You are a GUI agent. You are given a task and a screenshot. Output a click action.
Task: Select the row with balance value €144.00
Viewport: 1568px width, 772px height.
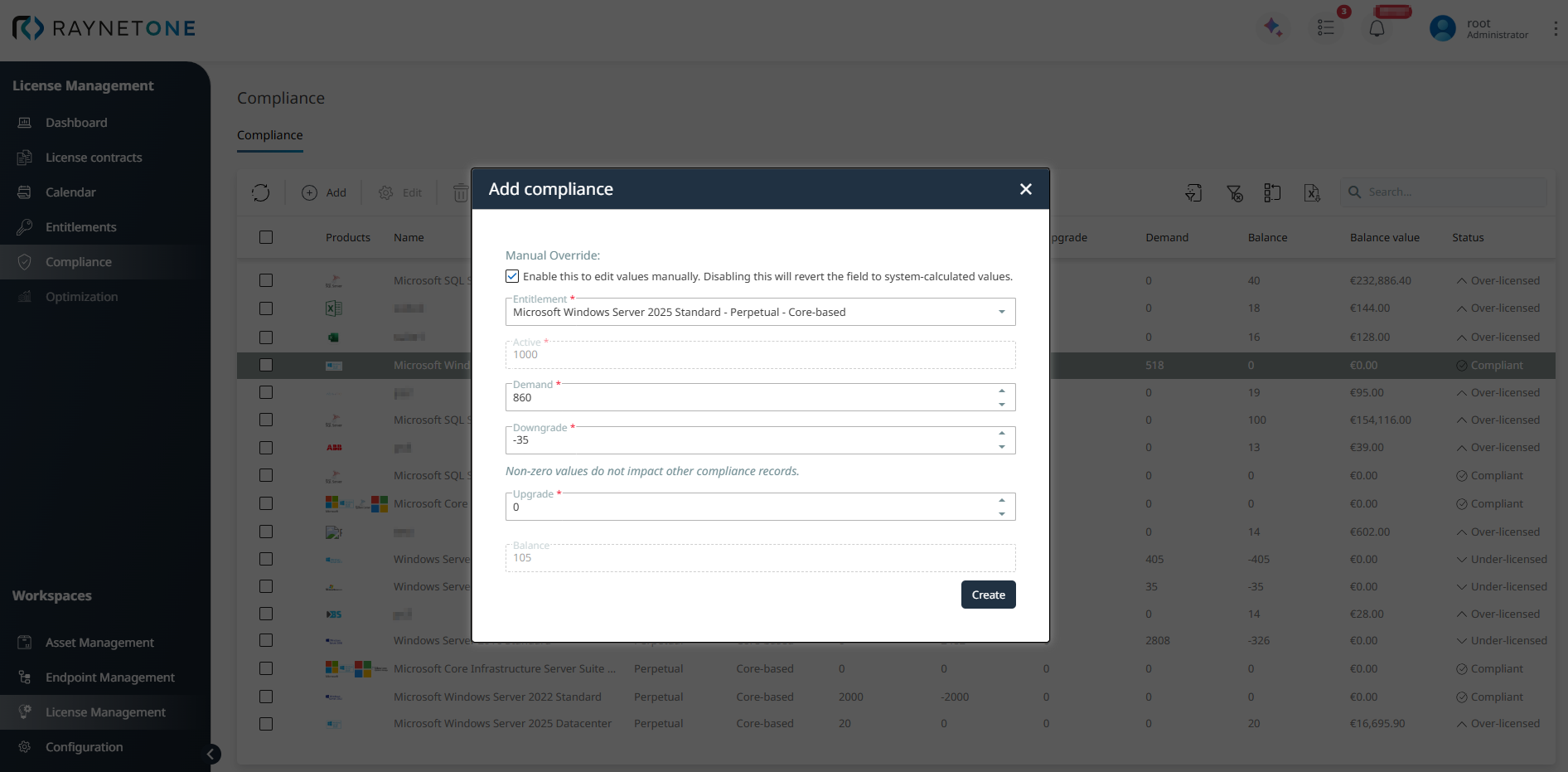(266, 308)
